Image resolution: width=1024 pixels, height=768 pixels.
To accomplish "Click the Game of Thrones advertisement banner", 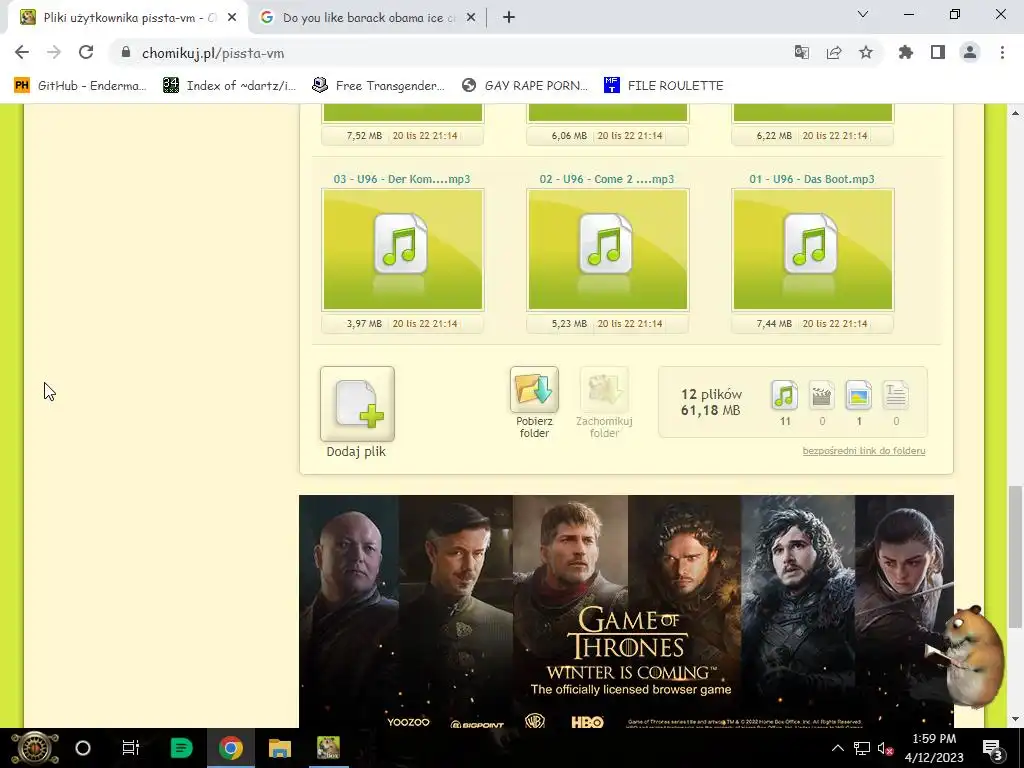I will 626,611.
